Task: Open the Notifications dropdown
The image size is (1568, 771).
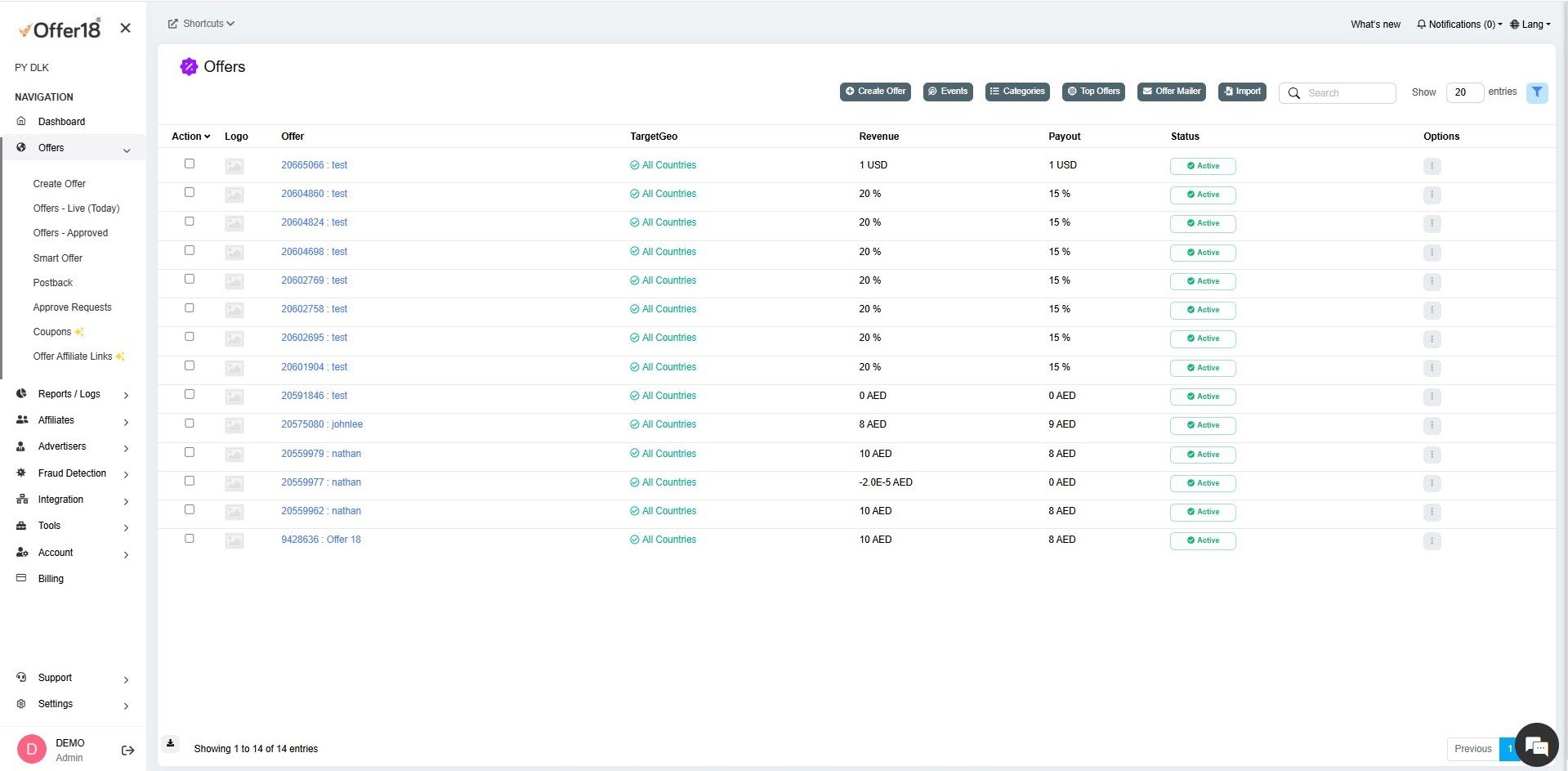Action: [1459, 25]
